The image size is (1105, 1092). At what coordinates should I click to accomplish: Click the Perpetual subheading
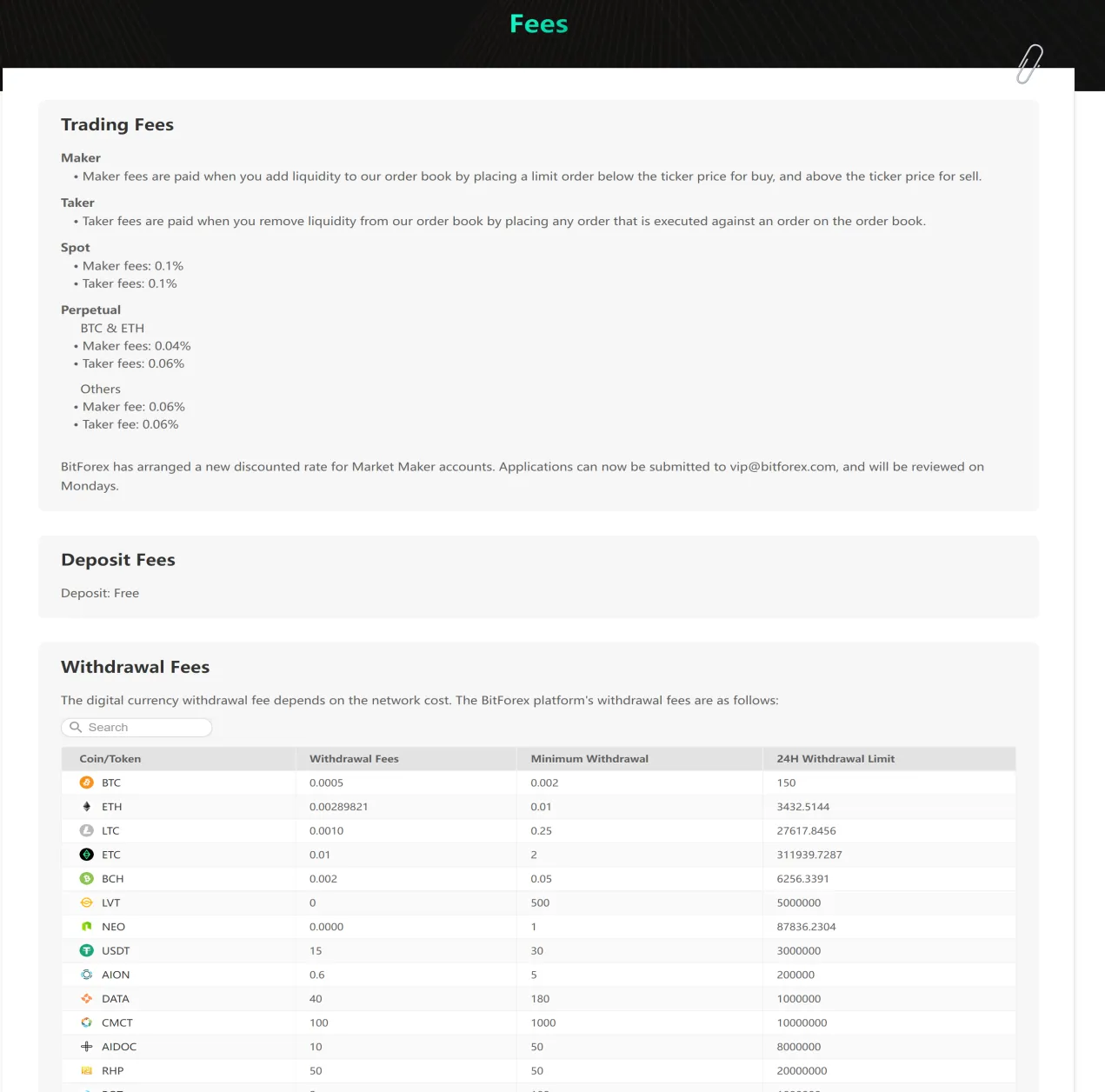point(91,310)
